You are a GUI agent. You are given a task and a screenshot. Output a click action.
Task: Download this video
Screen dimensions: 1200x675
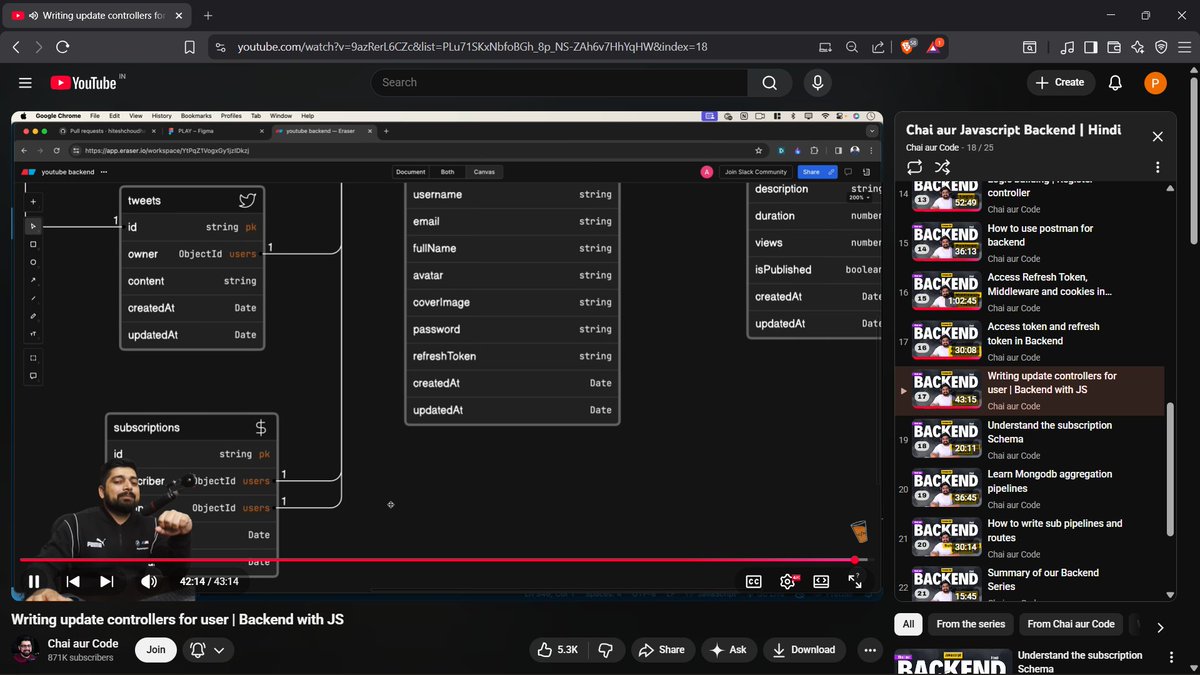(x=805, y=649)
